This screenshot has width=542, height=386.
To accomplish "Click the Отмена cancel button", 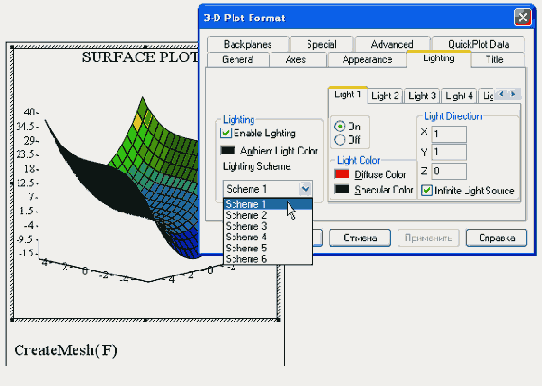I will pos(360,238).
